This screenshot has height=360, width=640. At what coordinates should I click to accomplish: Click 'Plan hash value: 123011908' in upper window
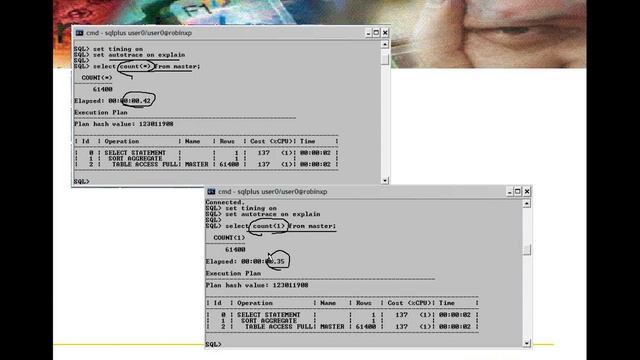[x=124, y=124]
